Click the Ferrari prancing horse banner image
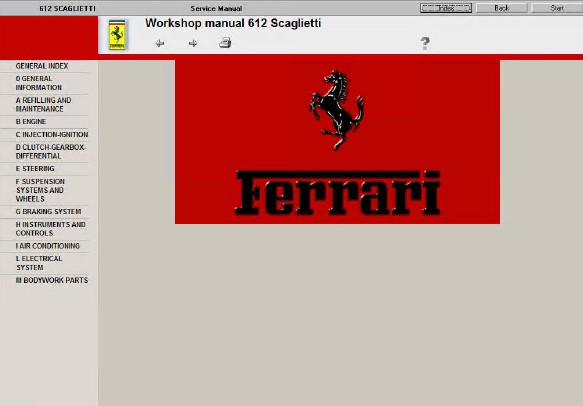Image resolution: width=583 pixels, height=406 pixels. (337, 142)
